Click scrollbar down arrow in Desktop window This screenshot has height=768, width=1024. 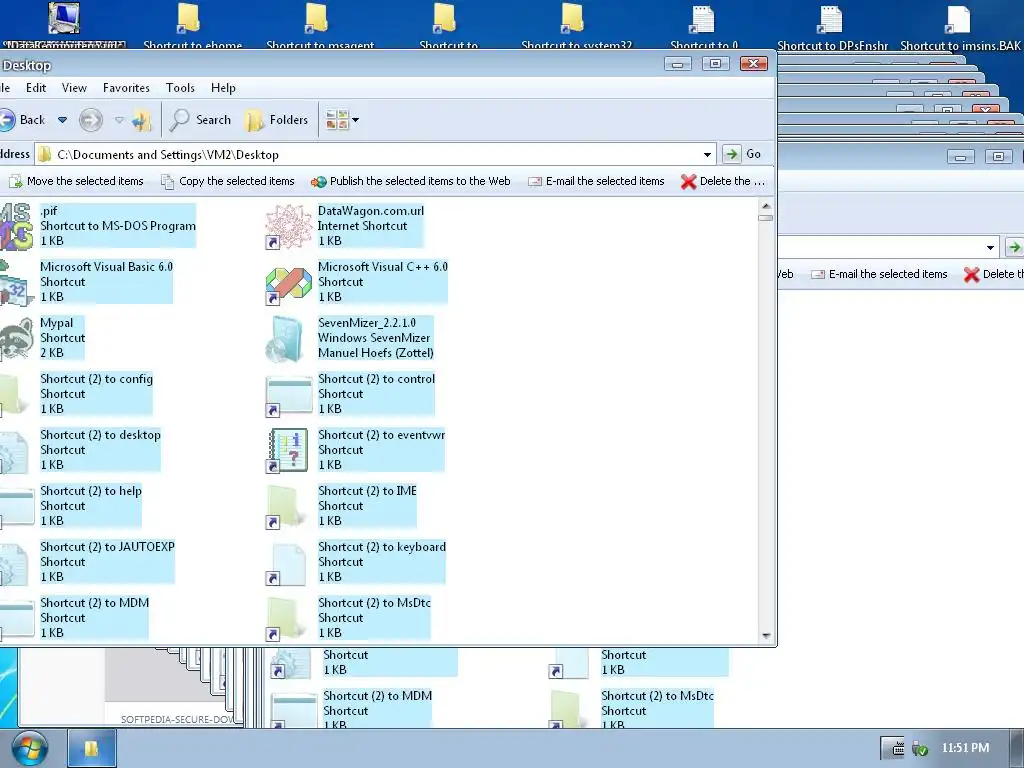click(766, 635)
